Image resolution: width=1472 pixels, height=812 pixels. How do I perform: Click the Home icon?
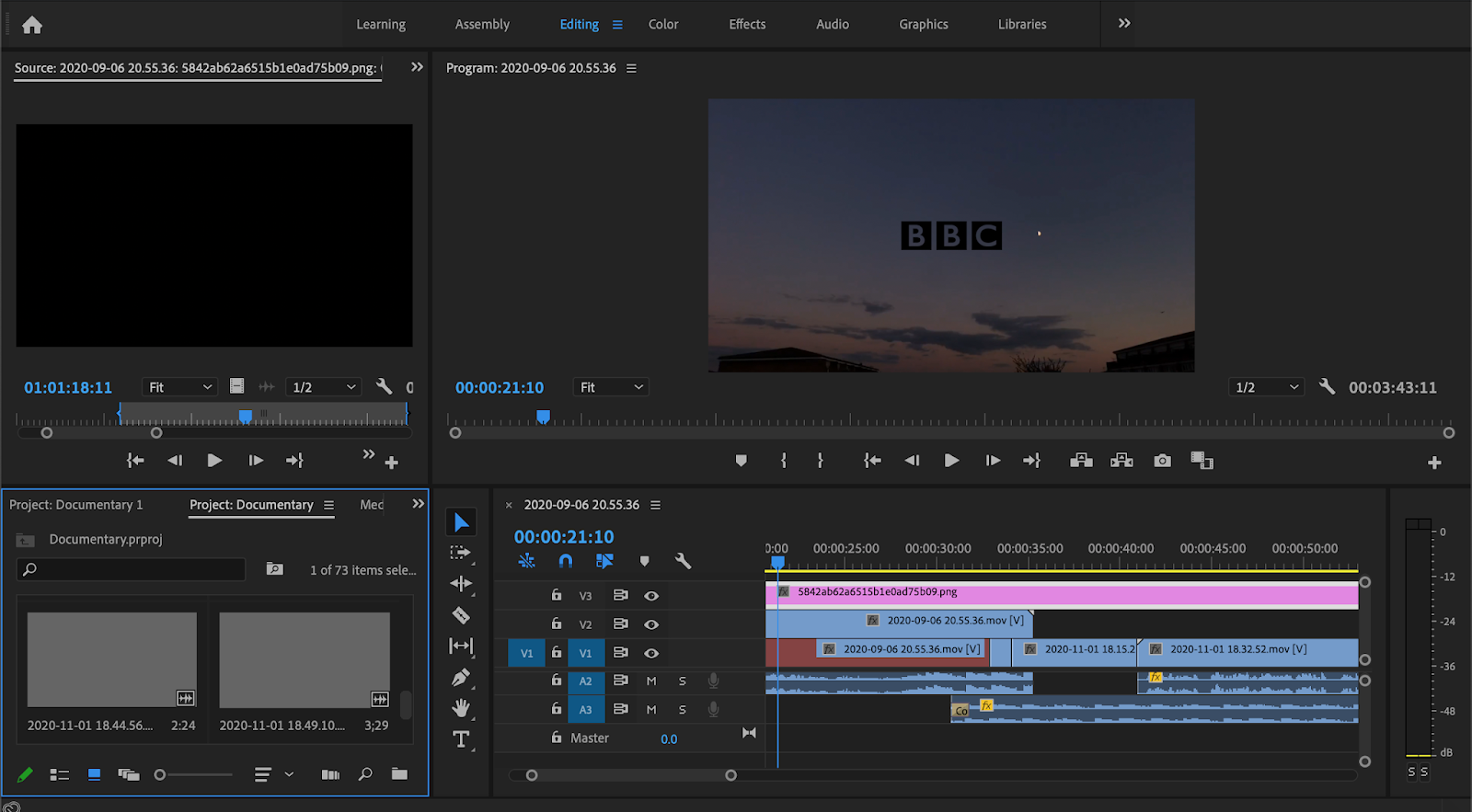[32, 25]
